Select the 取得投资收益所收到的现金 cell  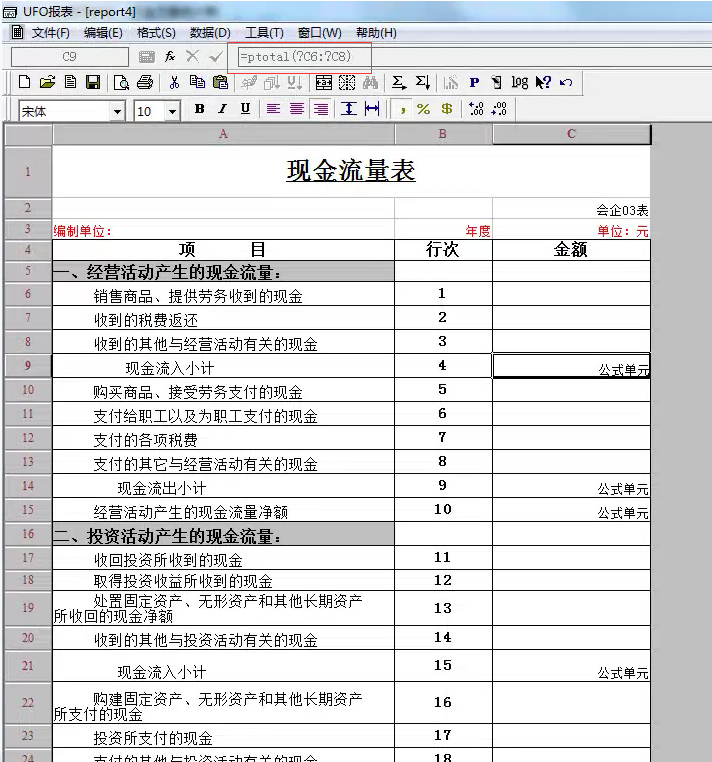[223, 580]
